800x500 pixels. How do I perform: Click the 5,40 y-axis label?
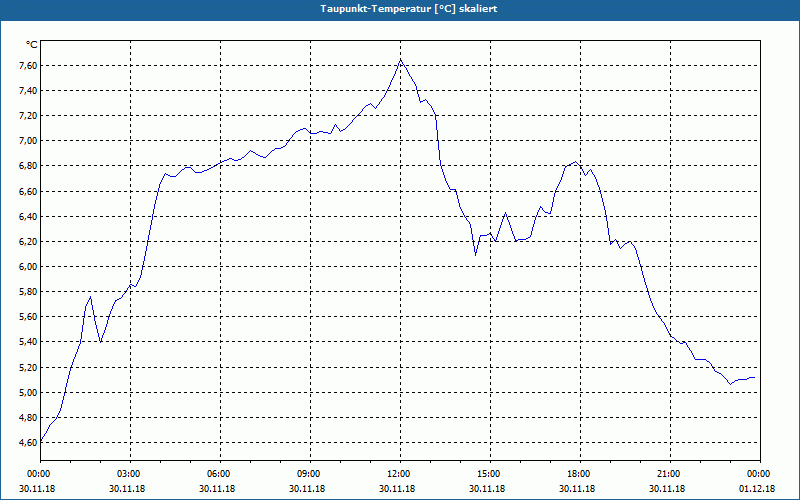pos(28,342)
